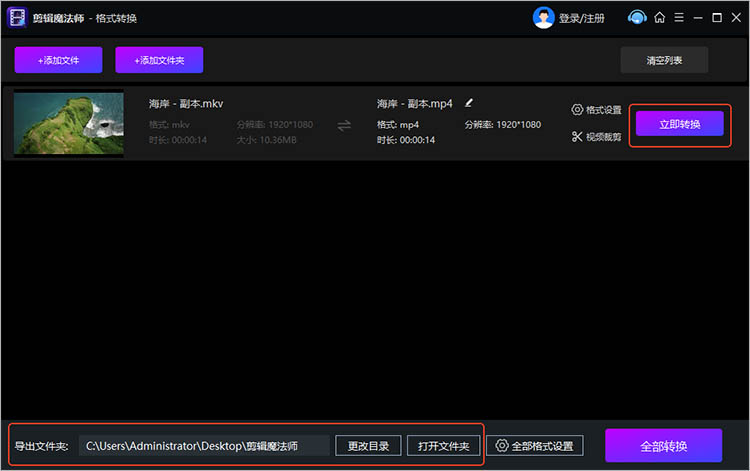The height and width of the screenshot is (471, 750).
Task: Maximize the window
Action: click(x=717, y=18)
